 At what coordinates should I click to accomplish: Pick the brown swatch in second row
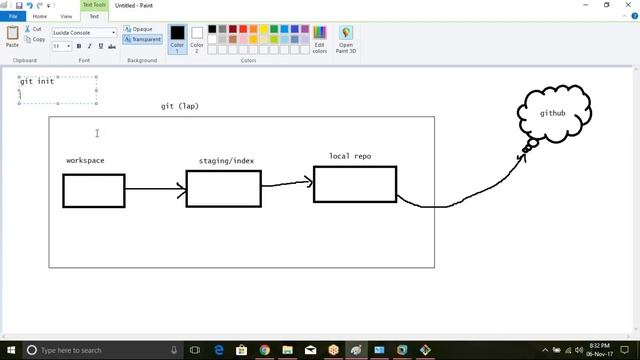coord(233,39)
